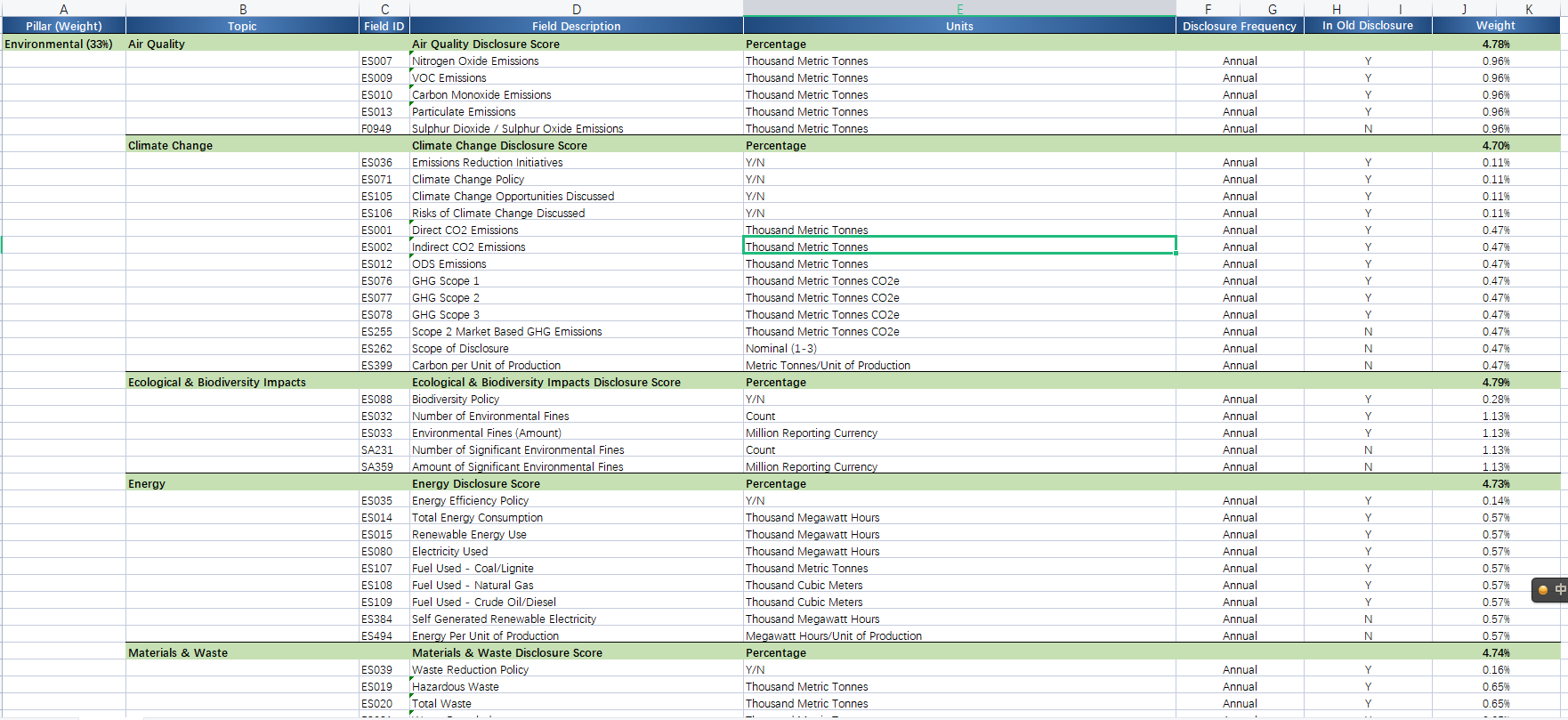The width and height of the screenshot is (1568, 720).
Task: Click 'Metric Tonnes/Unit of Production' cell
Action: tap(959, 365)
